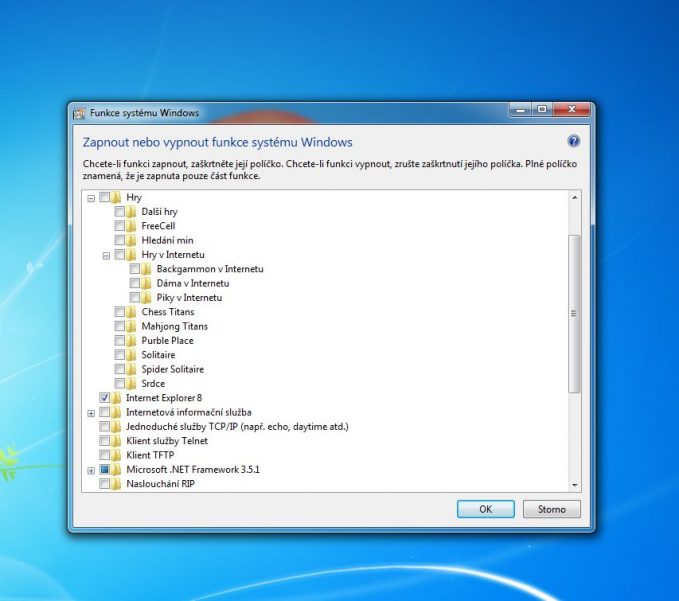The width and height of the screenshot is (679, 601).
Task: Enable the Hry checkbox
Action: point(104,197)
